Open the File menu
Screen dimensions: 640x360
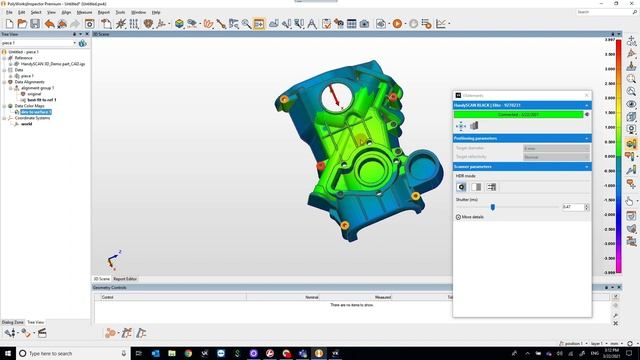click(9, 13)
